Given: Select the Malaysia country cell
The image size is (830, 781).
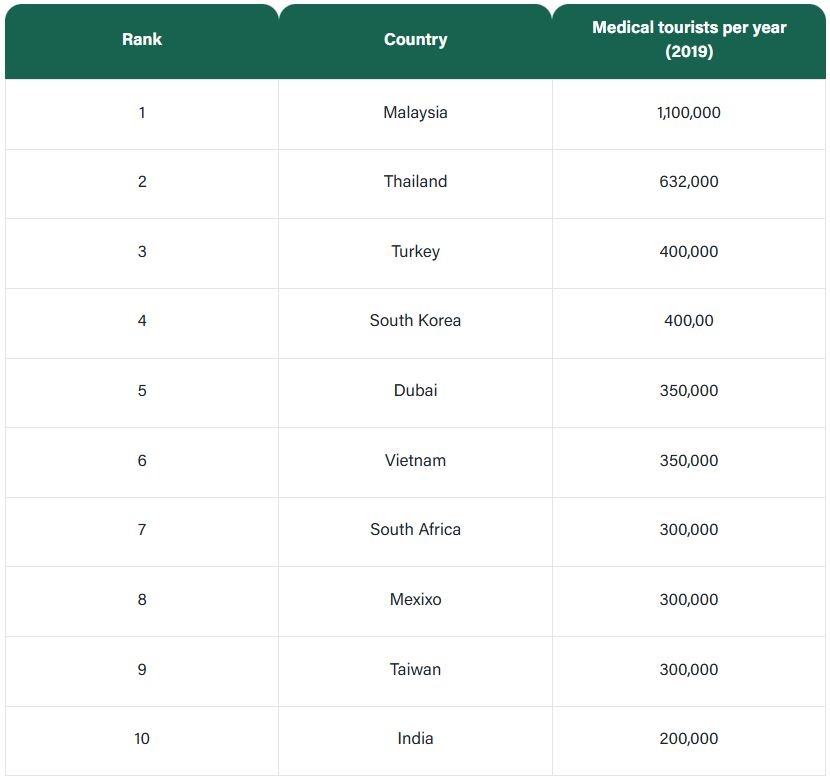Looking at the screenshot, I should (x=415, y=113).
